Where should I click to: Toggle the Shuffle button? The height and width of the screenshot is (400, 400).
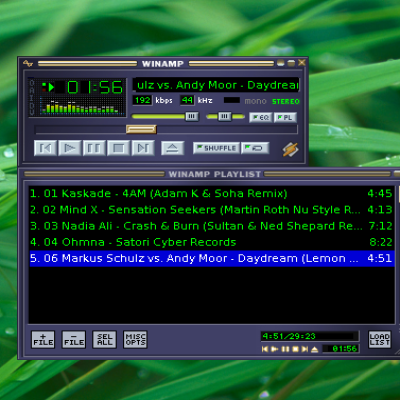pos(216,148)
